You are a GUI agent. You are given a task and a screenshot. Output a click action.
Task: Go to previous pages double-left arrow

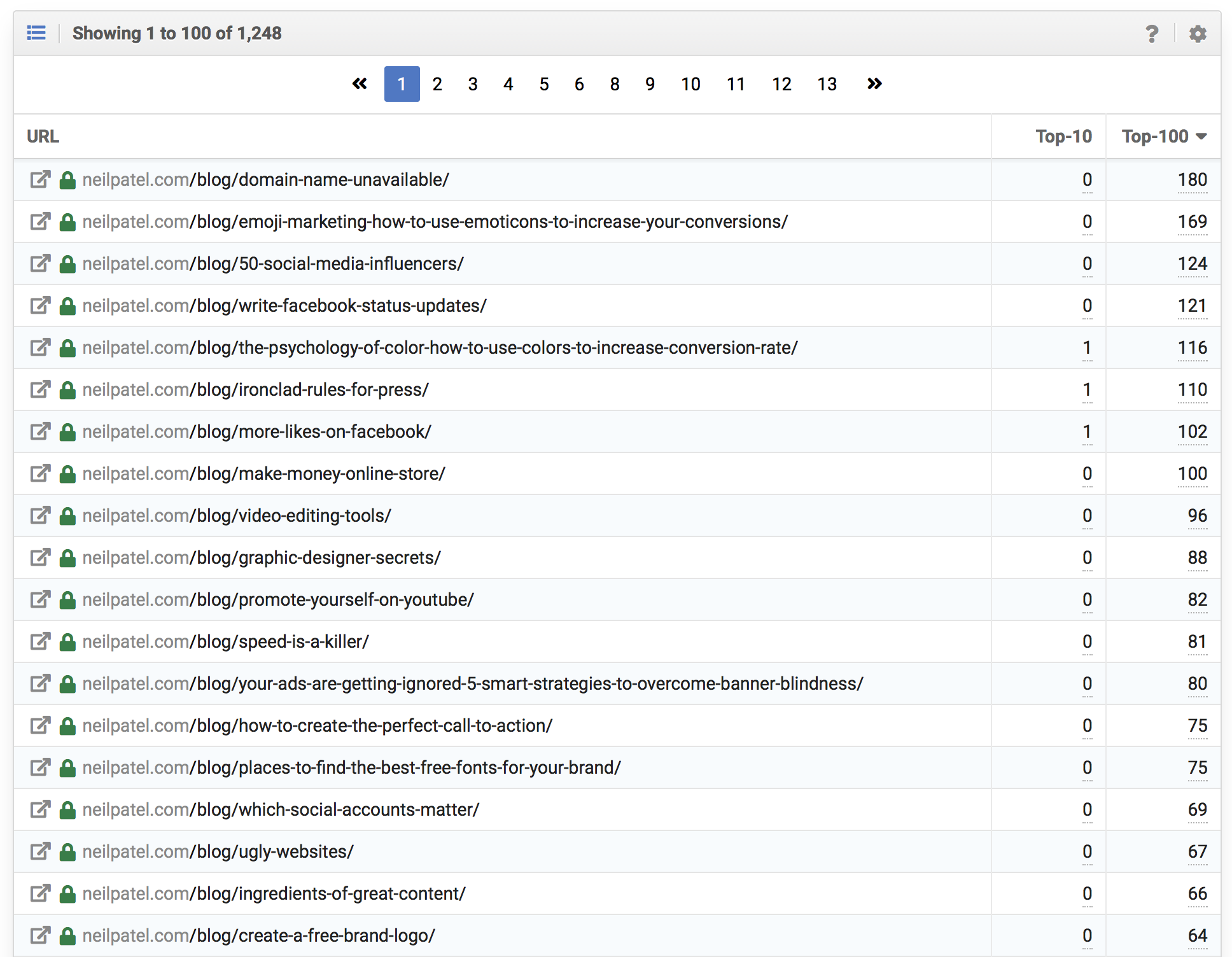coord(360,83)
